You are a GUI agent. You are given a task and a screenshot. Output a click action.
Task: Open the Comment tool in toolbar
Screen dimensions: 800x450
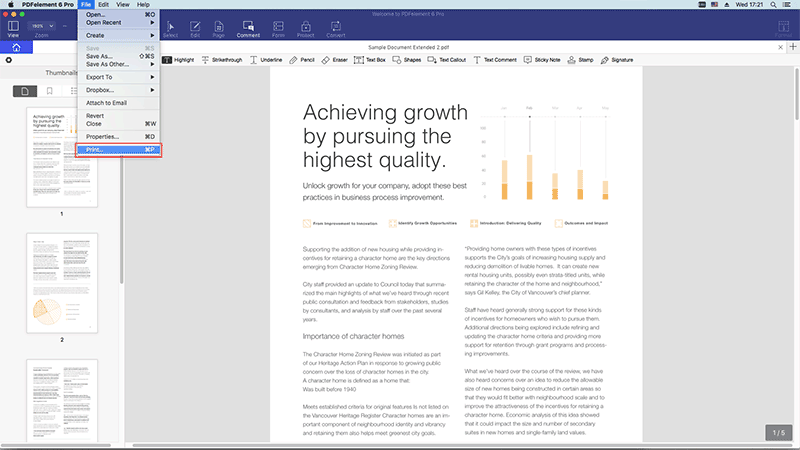tap(248, 29)
